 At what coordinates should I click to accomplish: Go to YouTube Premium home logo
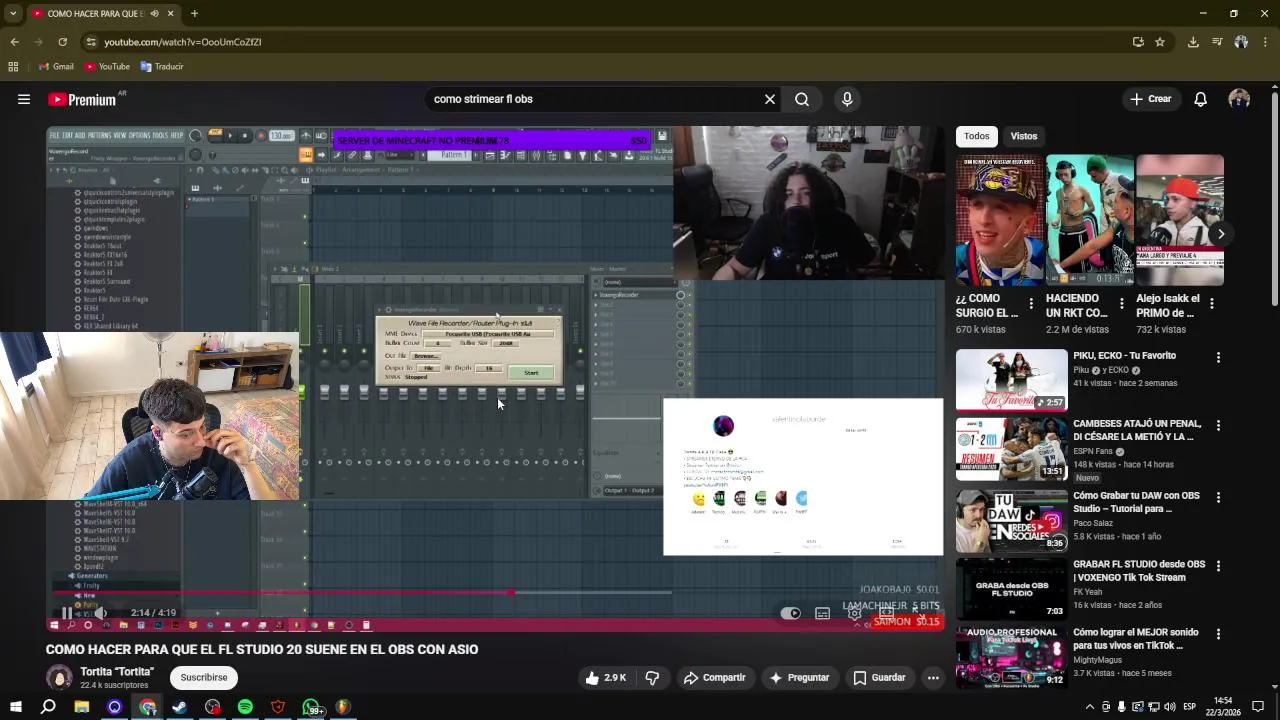tap(82, 99)
